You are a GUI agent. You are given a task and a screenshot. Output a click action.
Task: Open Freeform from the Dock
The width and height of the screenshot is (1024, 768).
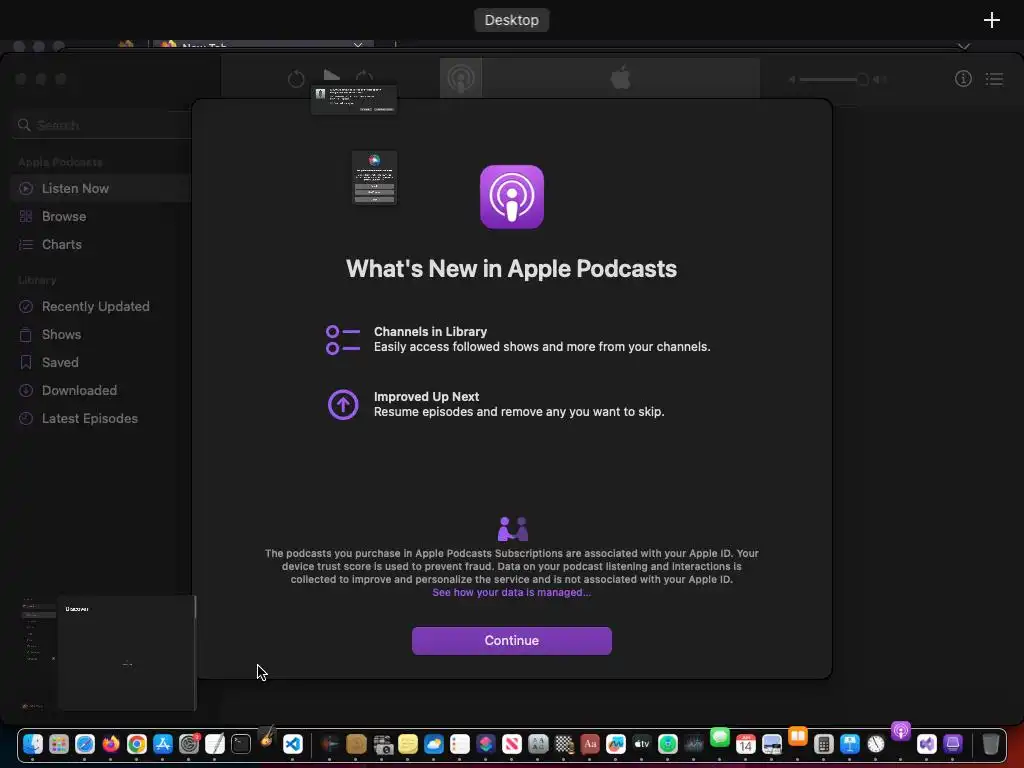(616, 744)
